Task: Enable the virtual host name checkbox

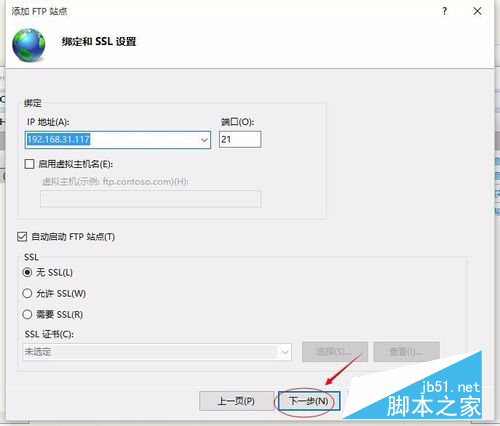Action: pyautogui.click(x=29, y=164)
